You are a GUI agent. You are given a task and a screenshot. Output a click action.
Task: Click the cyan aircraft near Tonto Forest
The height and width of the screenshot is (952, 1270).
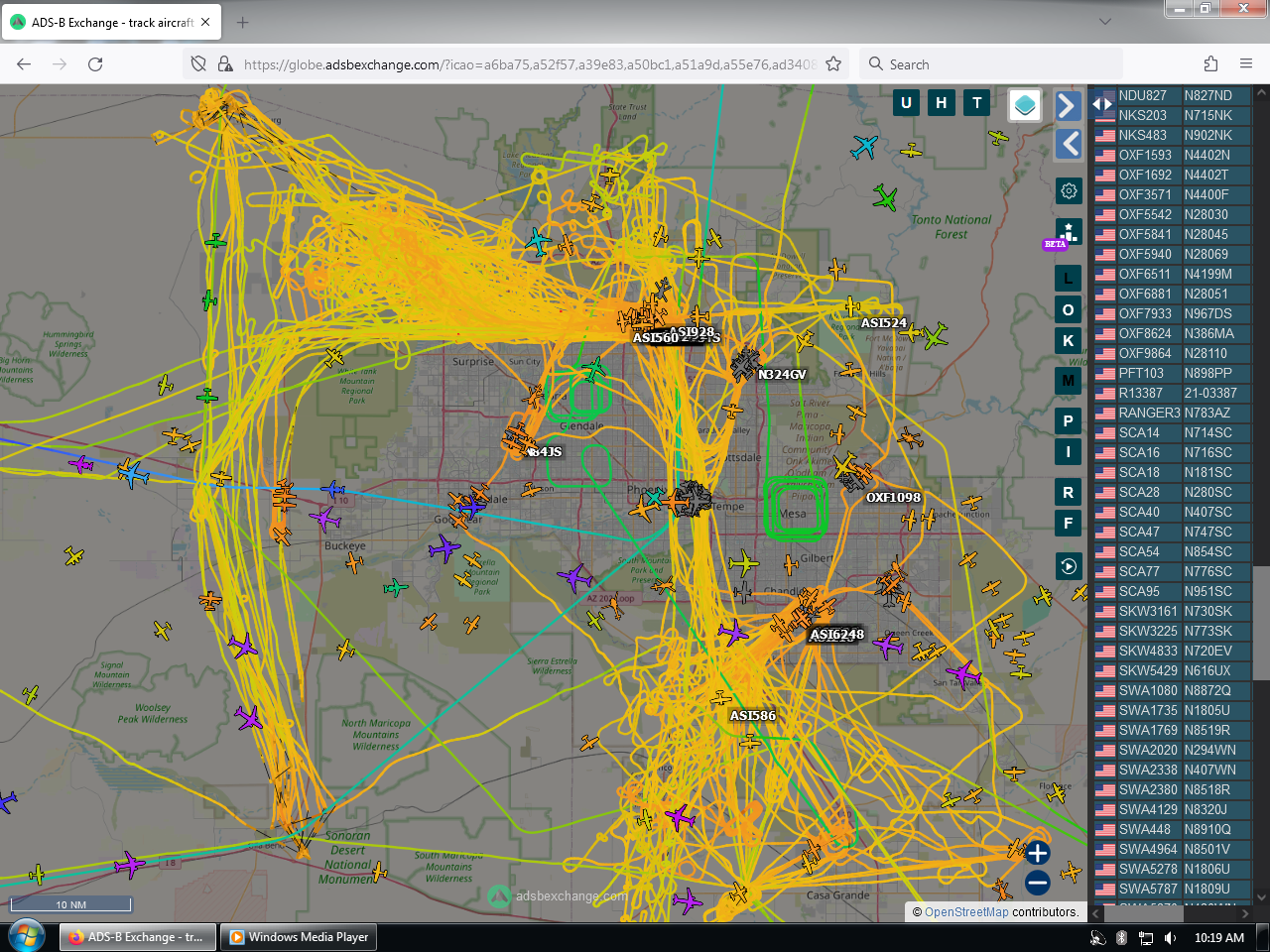[x=865, y=147]
